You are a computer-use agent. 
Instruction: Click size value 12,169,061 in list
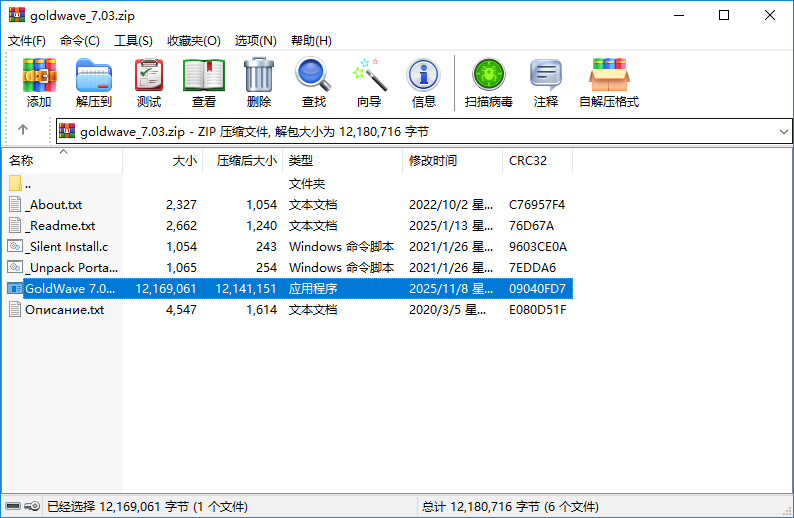point(166,289)
